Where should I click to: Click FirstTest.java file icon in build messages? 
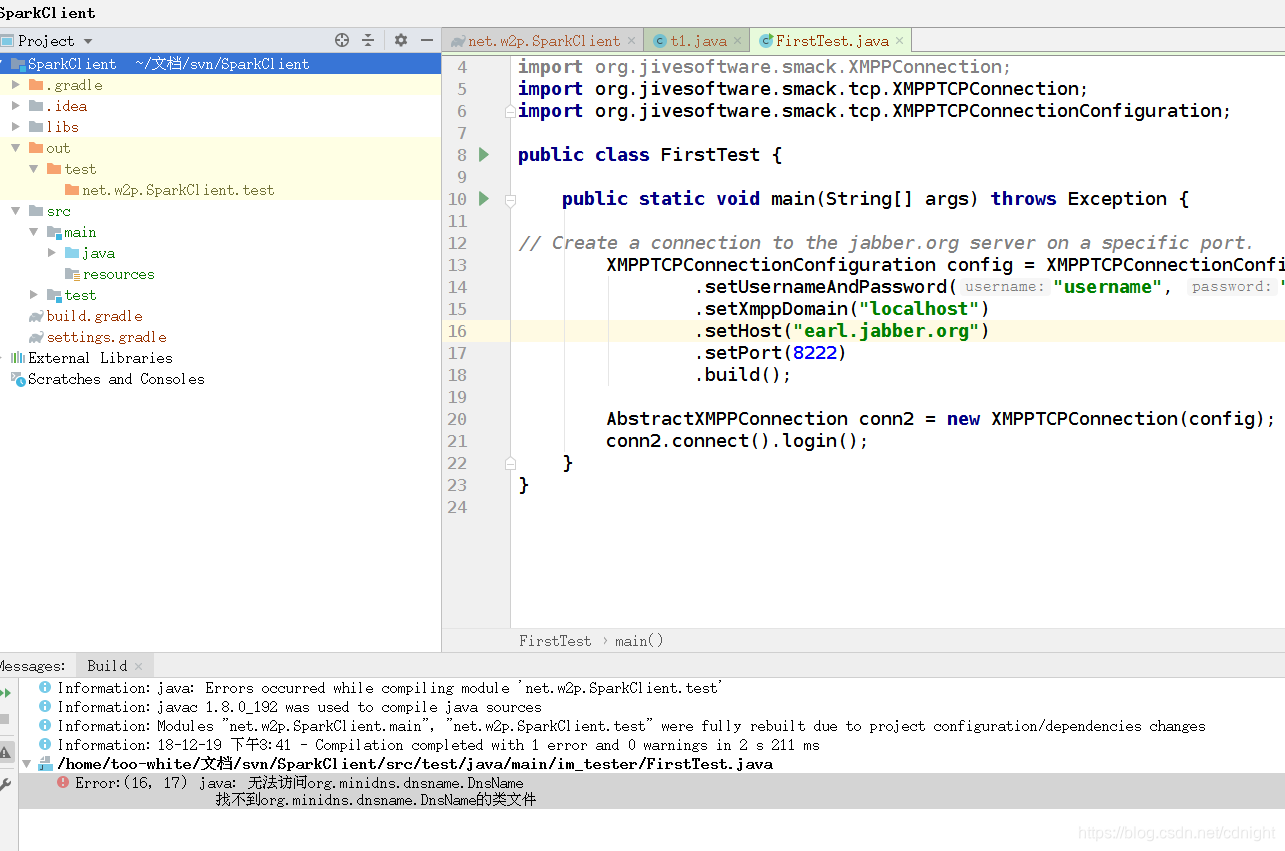click(x=45, y=764)
